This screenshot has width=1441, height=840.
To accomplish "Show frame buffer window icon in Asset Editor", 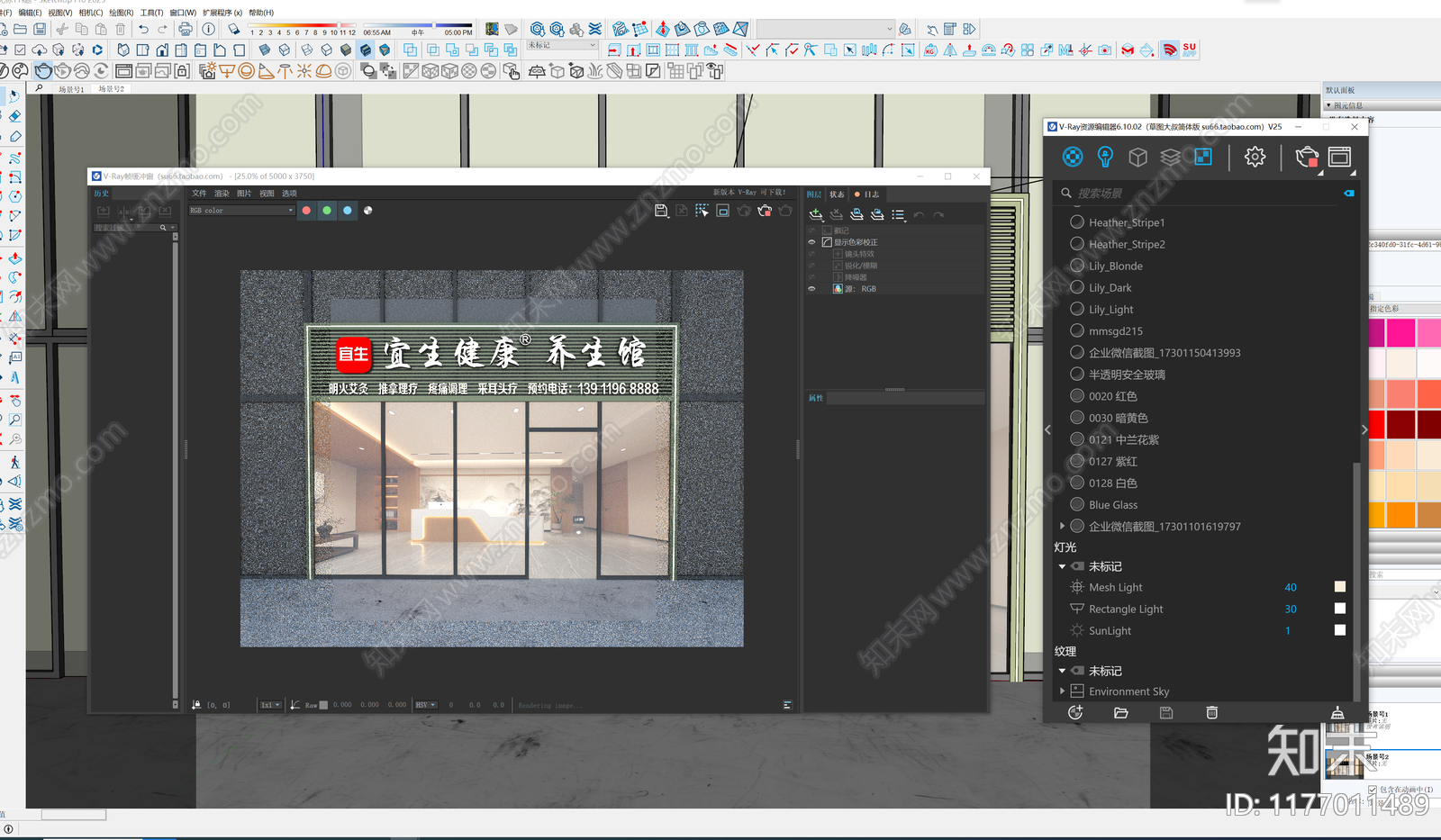I will 1340,158.
